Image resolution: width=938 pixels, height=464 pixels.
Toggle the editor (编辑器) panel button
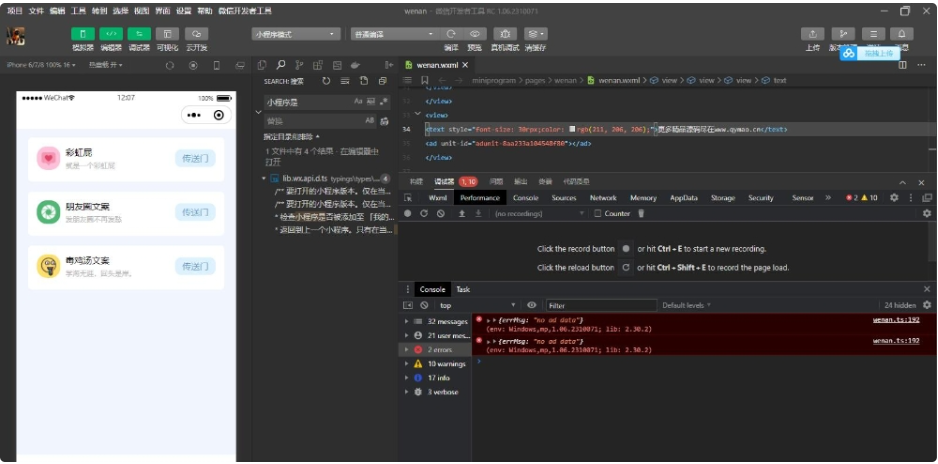[x=110, y=34]
